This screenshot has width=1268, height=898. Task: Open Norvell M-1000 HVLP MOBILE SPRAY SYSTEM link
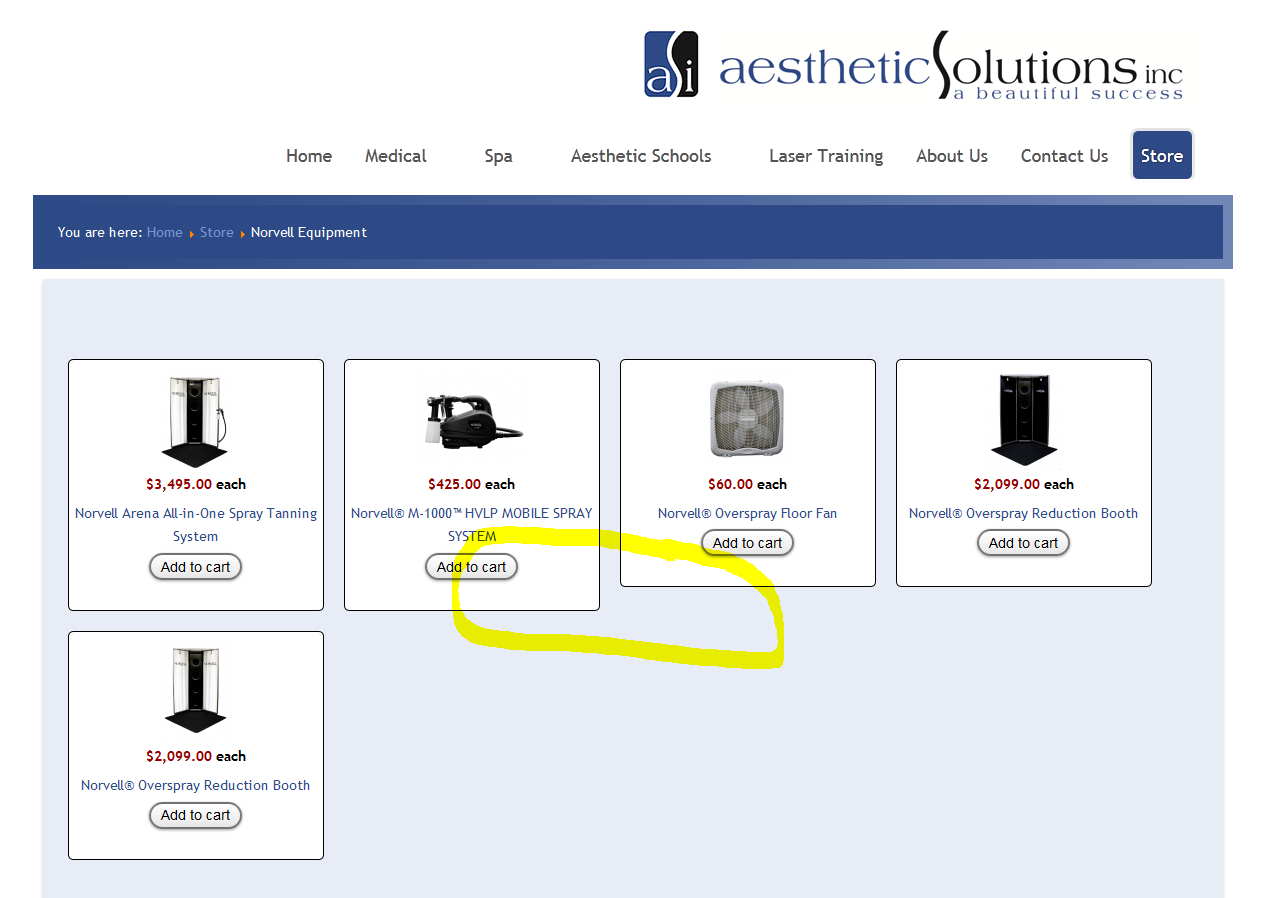tap(472, 525)
